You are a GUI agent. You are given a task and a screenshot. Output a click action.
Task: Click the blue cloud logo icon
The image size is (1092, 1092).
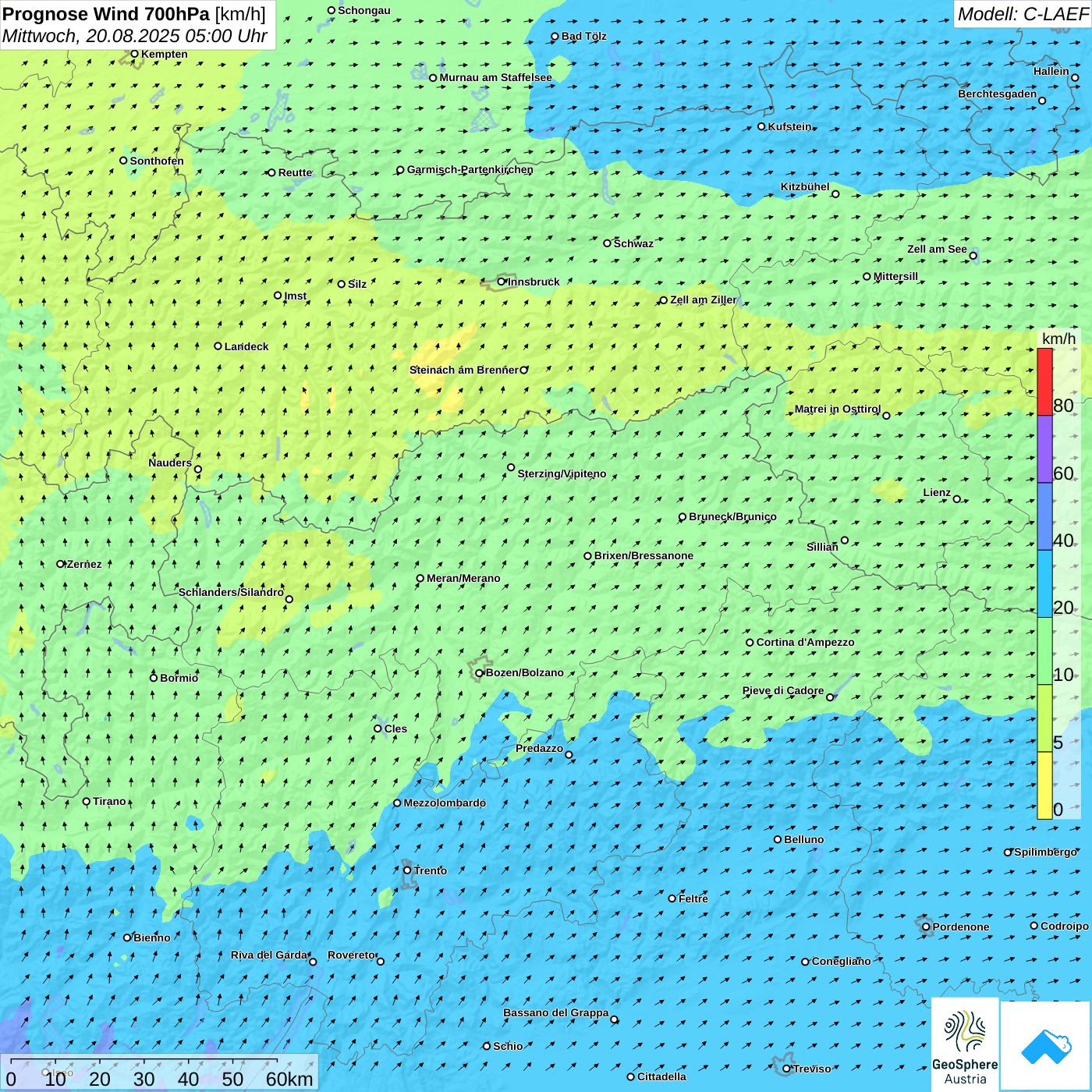[x=1045, y=1047]
